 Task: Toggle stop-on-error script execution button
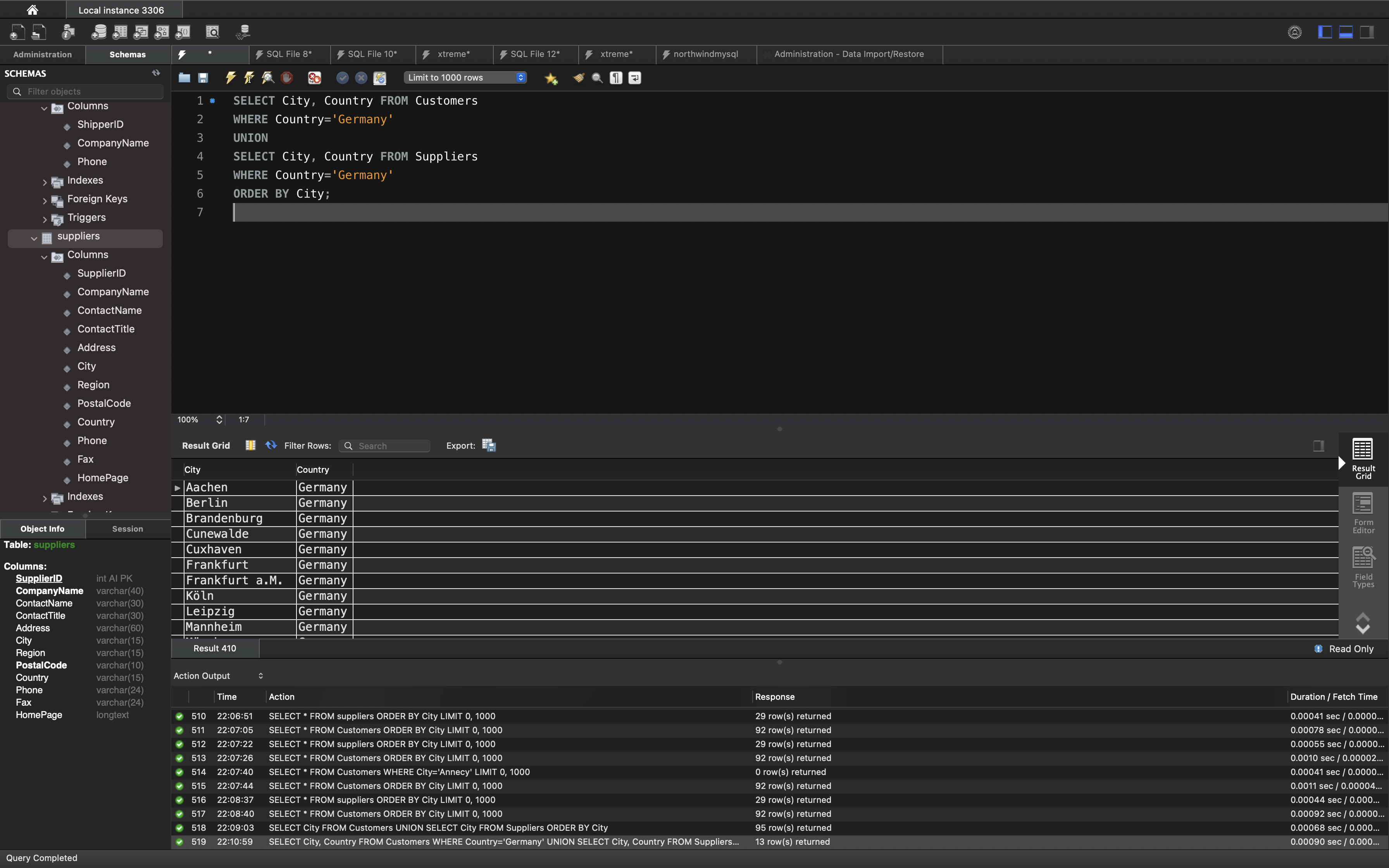point(315,77)
